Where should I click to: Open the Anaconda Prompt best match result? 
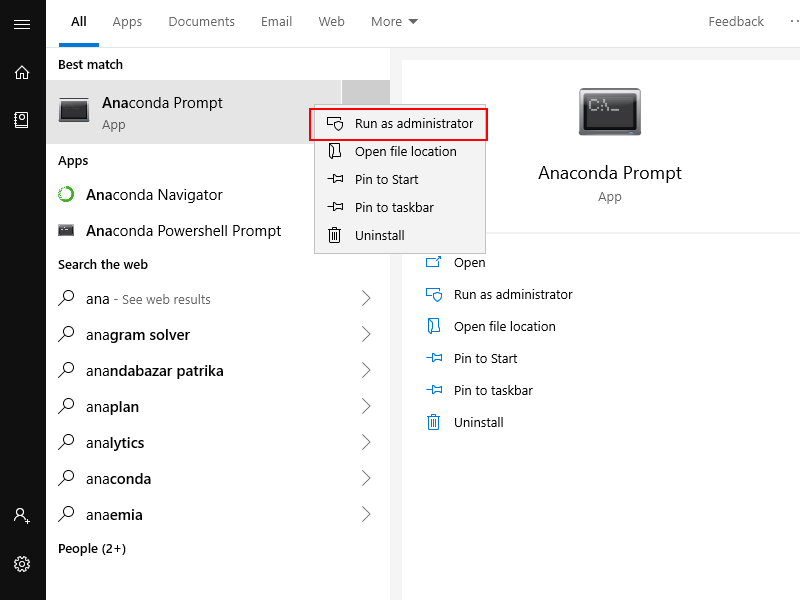coord(194,112)
